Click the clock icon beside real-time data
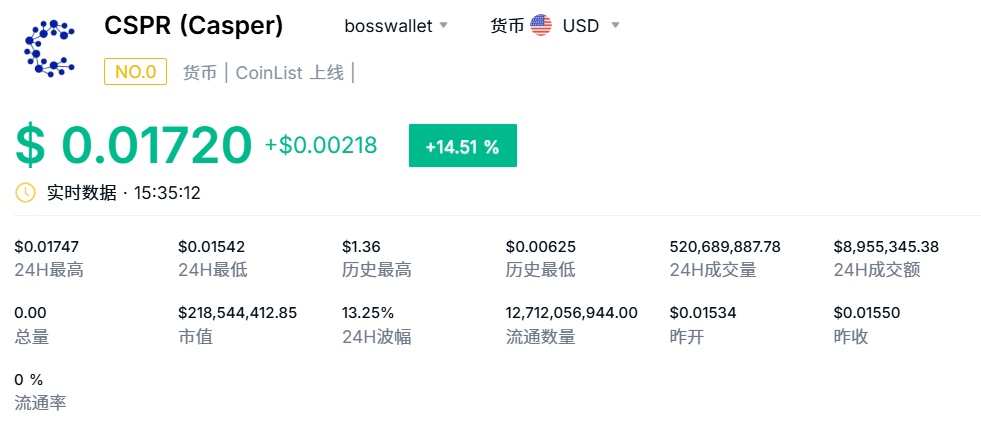The height and width of the screenshot is (426, 981). click(25, 193)
